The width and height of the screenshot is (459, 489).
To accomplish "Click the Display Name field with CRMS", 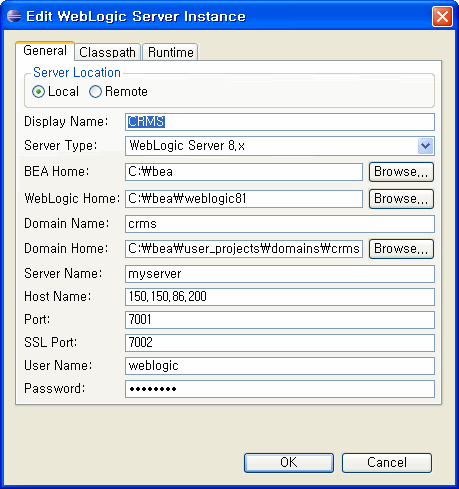I will pos(280,122).
